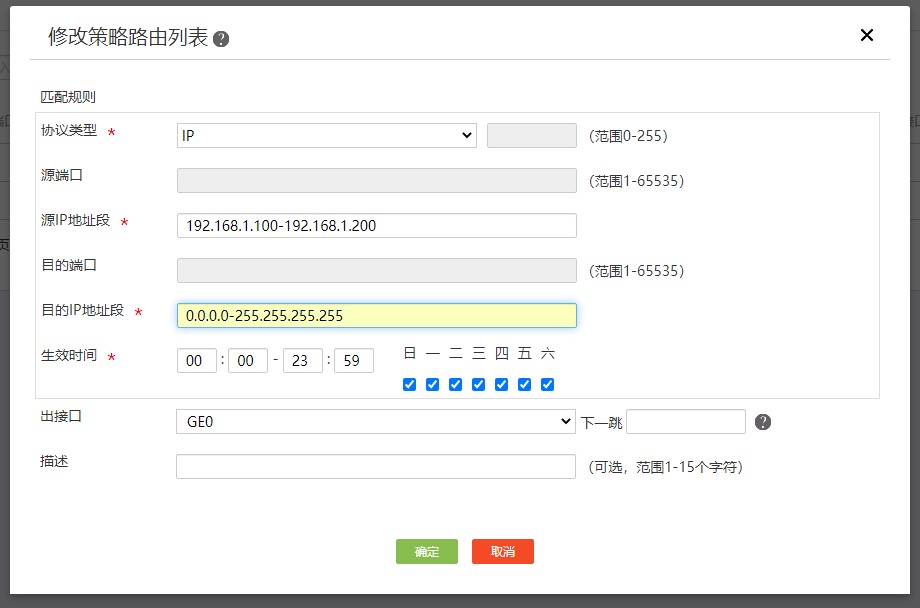Click the 目的端口 input field
The height and width of the screenshot is (608, 920).
[x=377, y=271]
